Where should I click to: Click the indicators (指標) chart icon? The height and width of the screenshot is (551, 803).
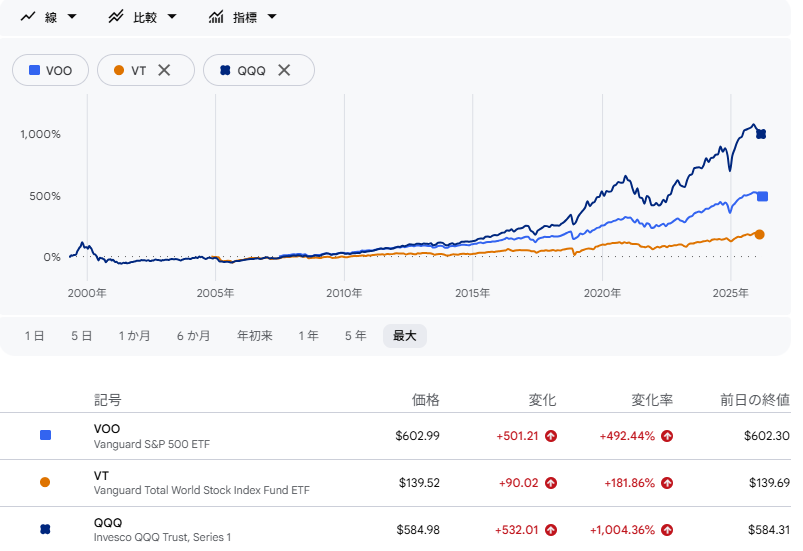coord(216,17)
